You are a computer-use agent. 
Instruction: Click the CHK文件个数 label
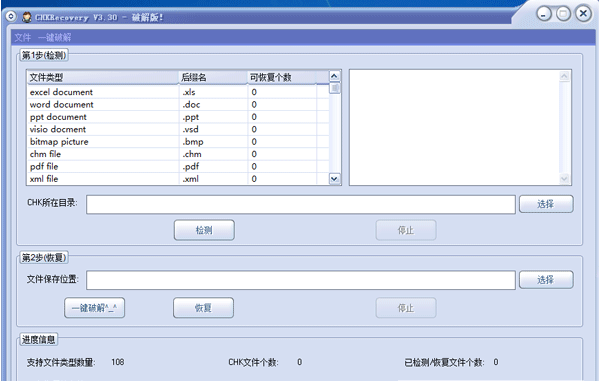coord(253,362)
